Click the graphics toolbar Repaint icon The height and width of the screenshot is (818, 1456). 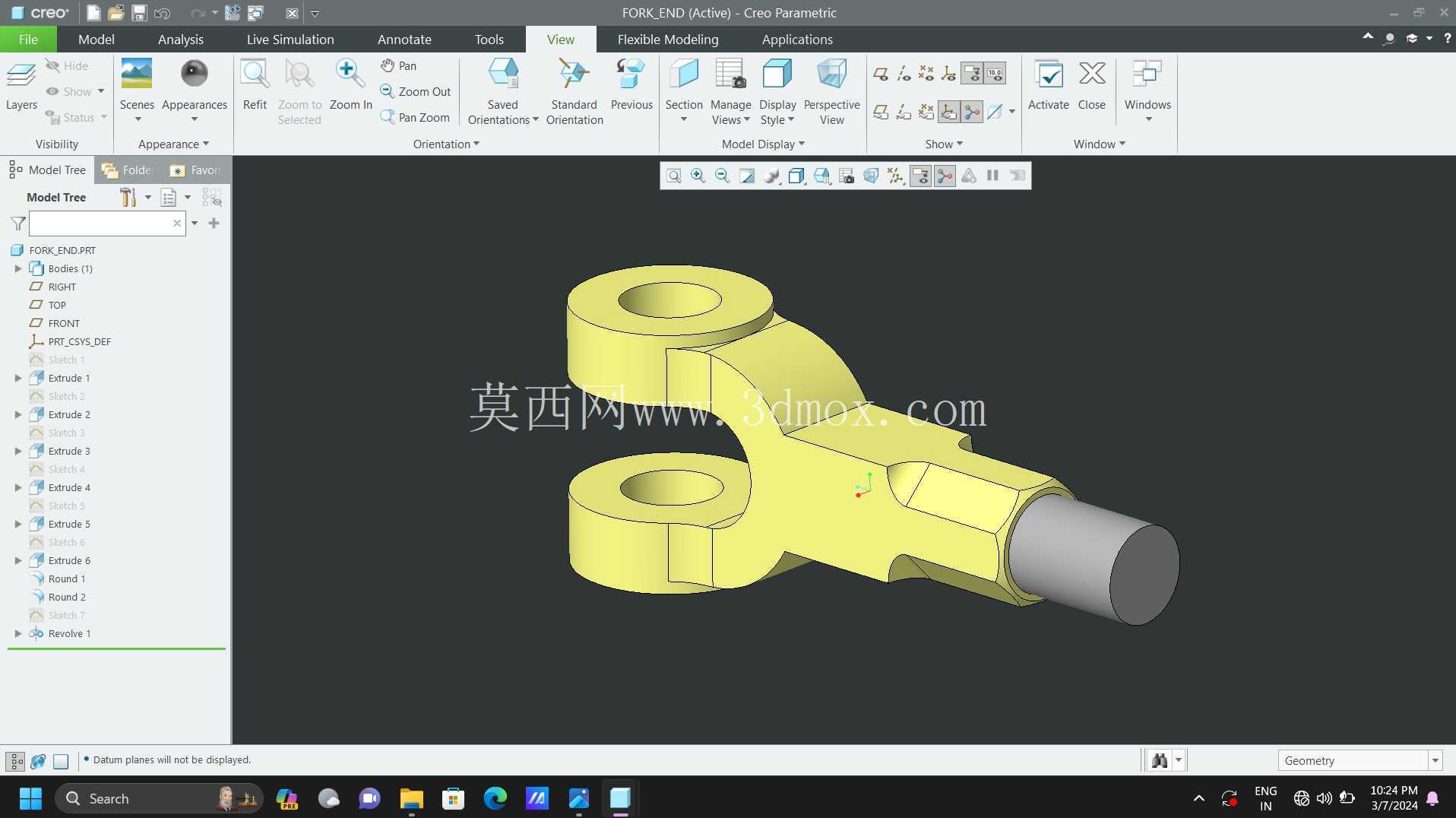click(x=746, y=176)
